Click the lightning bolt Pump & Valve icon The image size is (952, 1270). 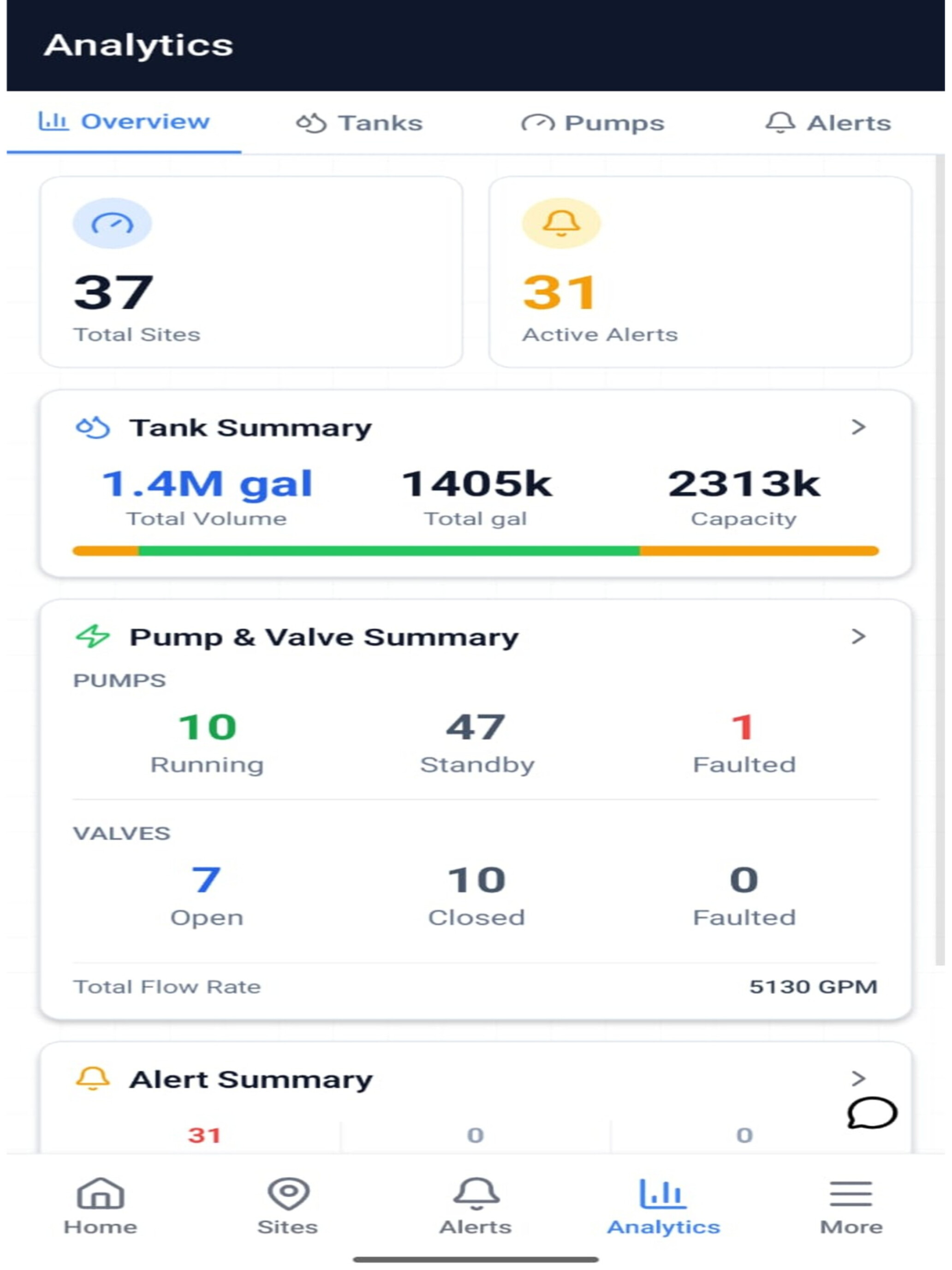click(92, 636)
